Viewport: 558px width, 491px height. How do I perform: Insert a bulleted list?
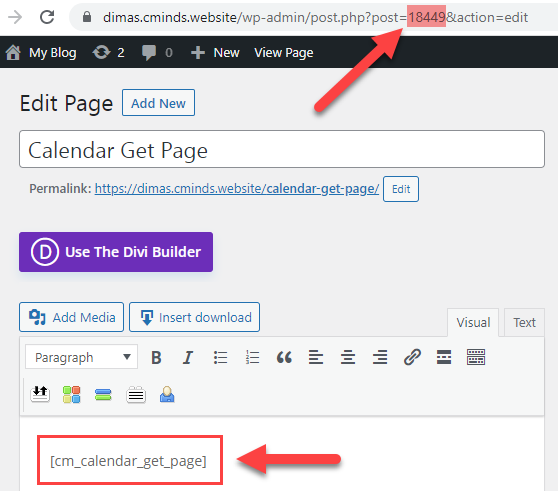[220, 357]
